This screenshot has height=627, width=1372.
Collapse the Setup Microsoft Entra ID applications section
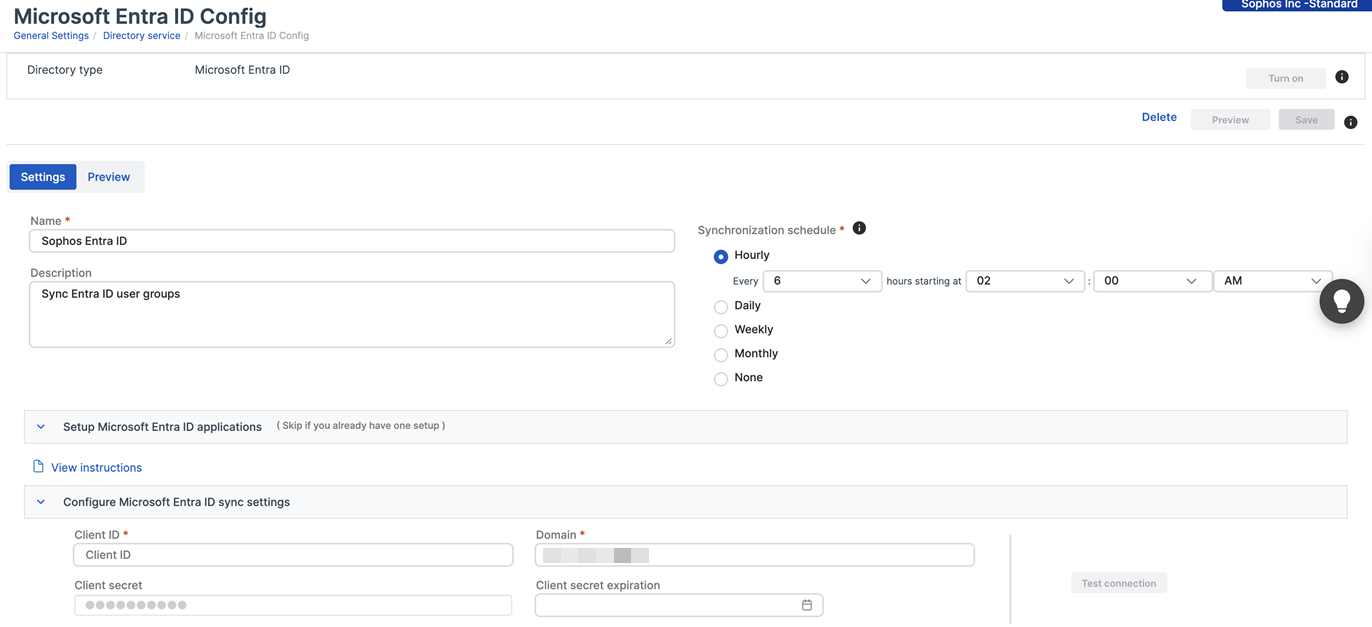(40, 426)
